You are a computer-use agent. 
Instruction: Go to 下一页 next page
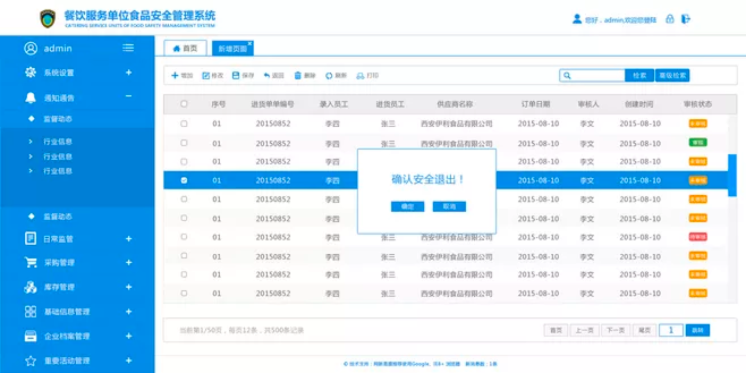(616, 330)
